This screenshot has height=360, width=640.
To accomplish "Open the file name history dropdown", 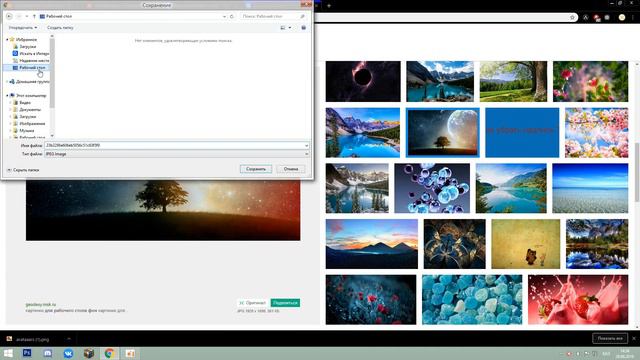I will [306, 145].
